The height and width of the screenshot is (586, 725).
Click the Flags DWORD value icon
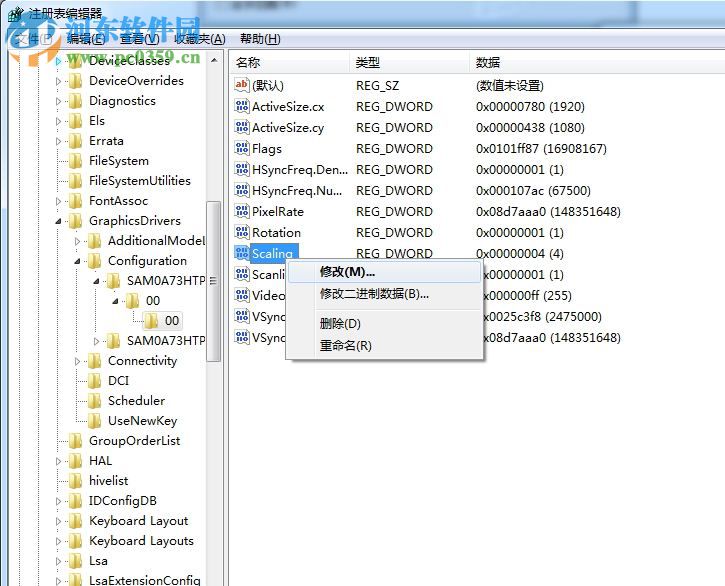(x=242, y=148)
